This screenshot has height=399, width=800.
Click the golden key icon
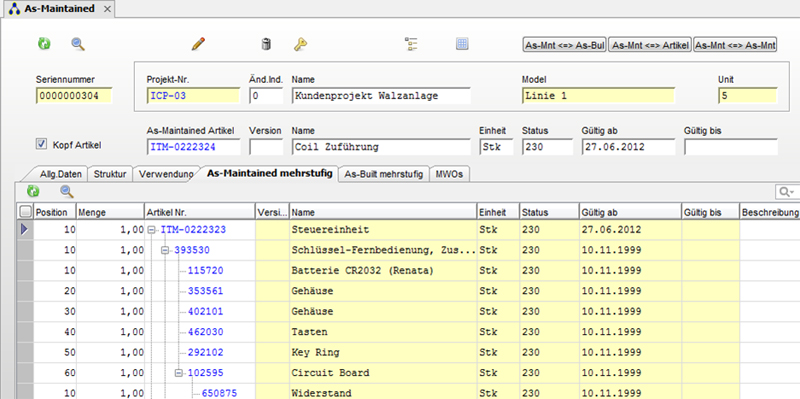coord(300,44)
